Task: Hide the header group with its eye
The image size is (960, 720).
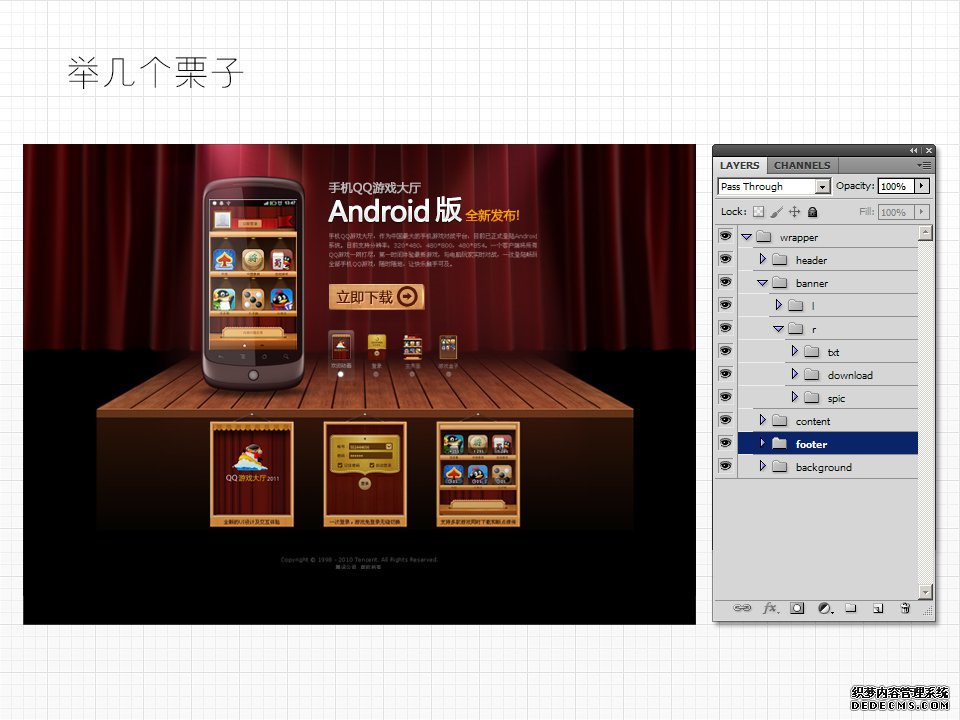Action: point(726,259)
